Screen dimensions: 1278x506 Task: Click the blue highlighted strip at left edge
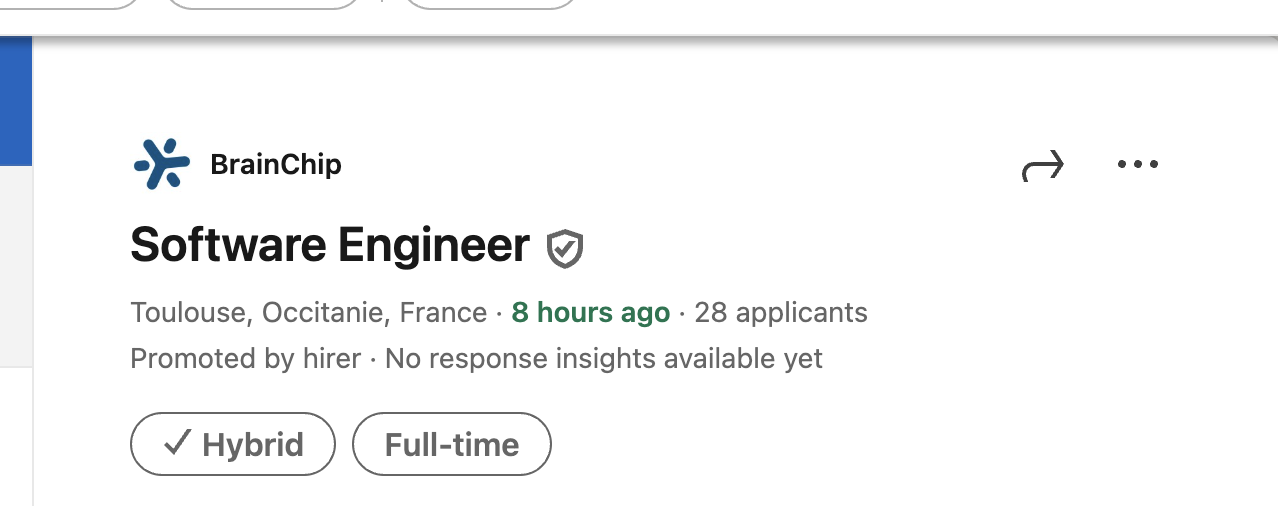tap(15, 100)
